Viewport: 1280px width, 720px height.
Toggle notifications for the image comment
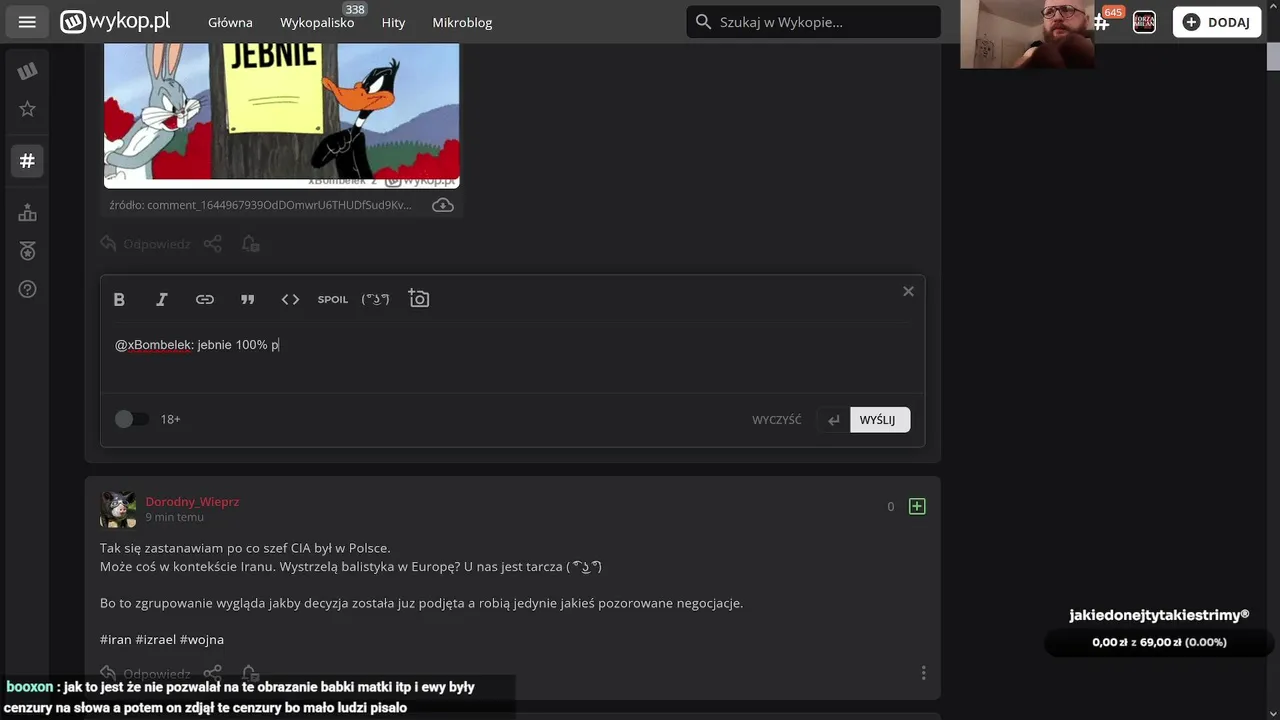pyautogui.click(x=250, y=244)
